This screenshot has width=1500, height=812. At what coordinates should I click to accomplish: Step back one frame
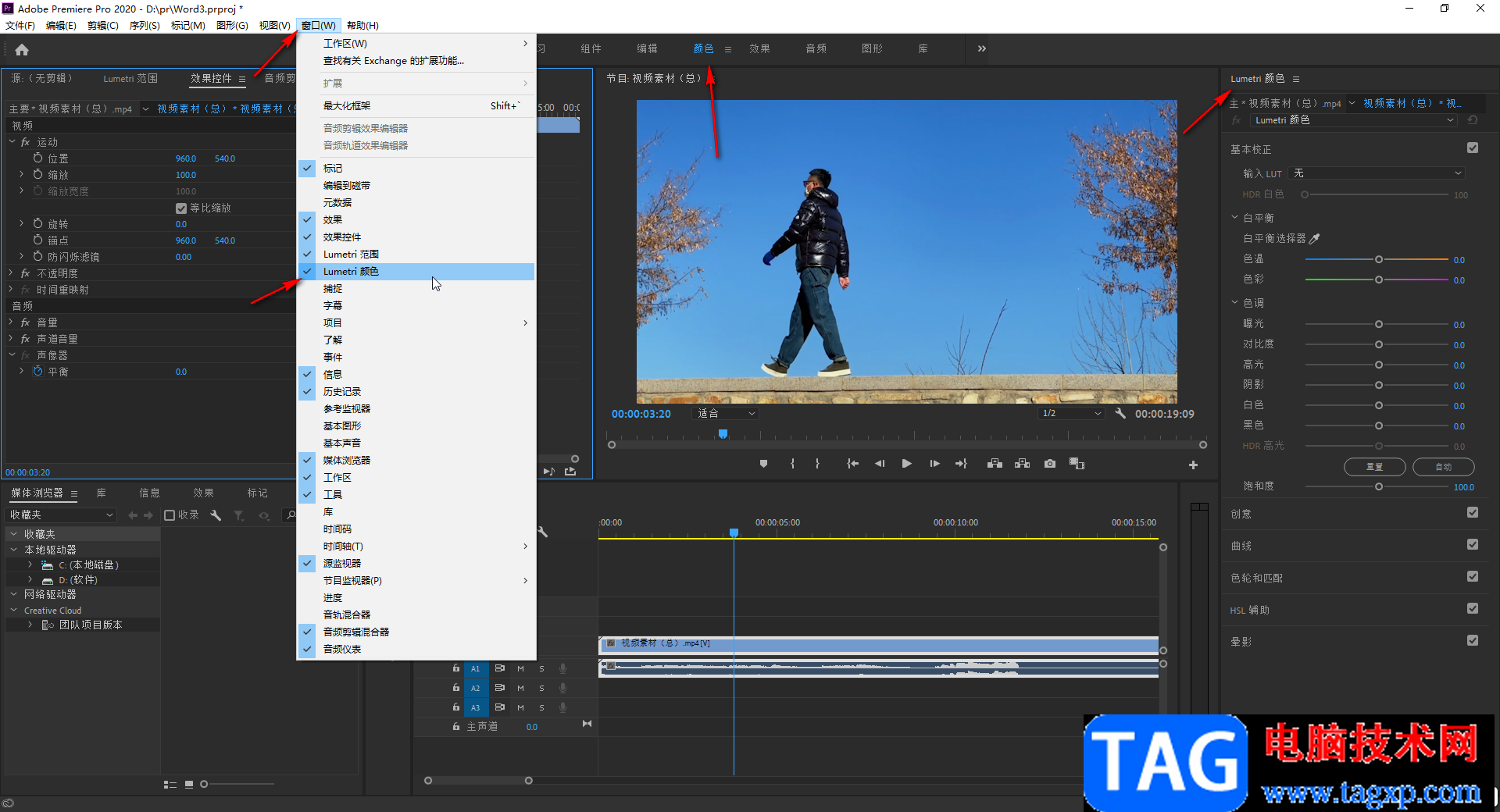pyautogui.click(x=880, y=464)
